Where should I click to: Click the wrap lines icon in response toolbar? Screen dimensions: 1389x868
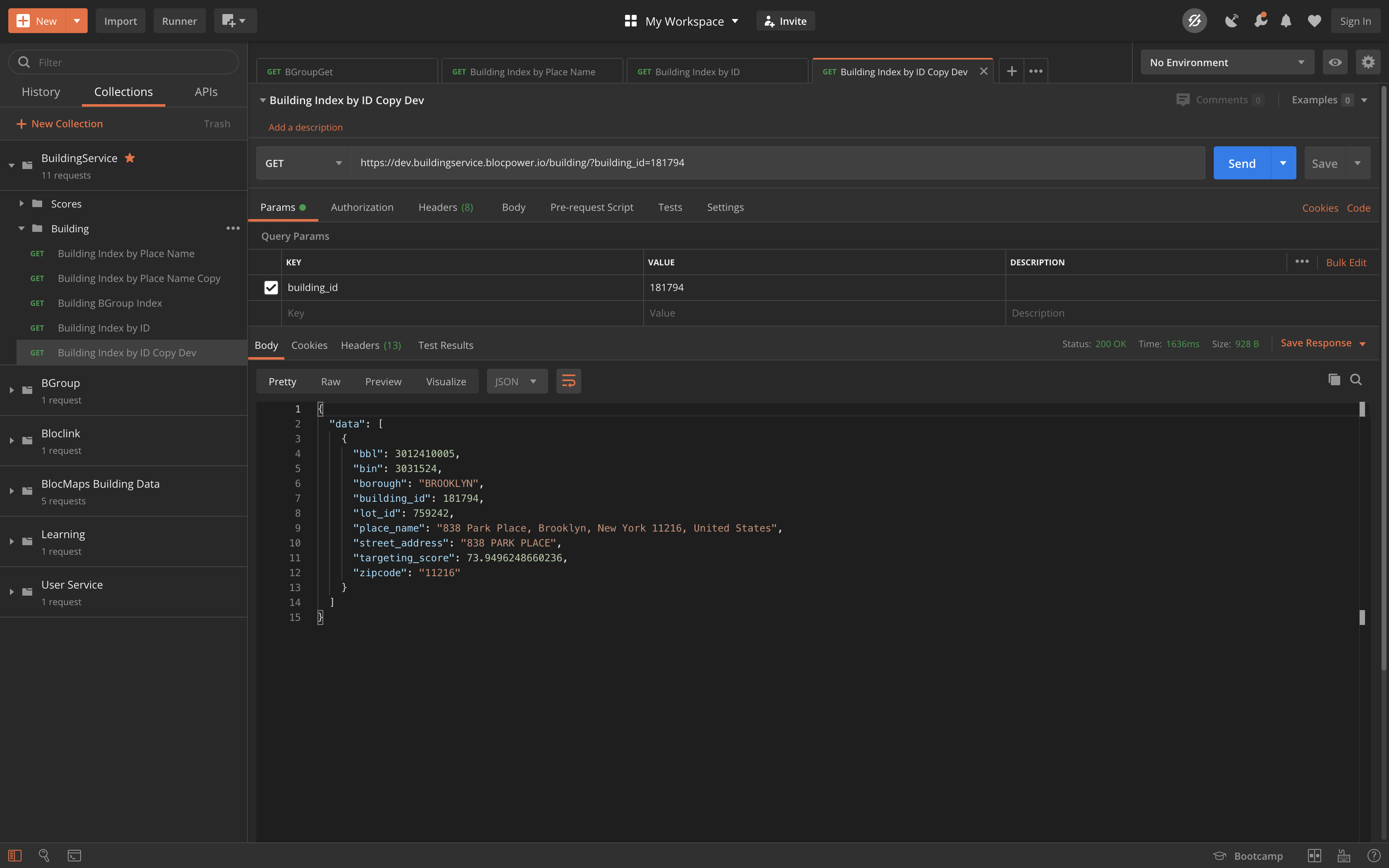tap(568, 381)
